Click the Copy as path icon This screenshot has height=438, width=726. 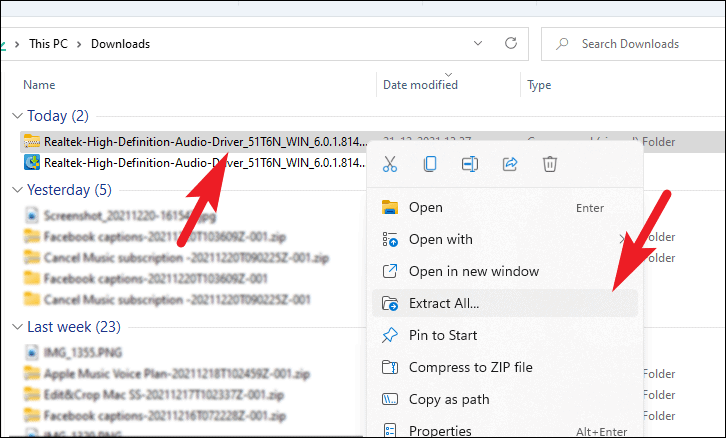click(x=390, y=399)
